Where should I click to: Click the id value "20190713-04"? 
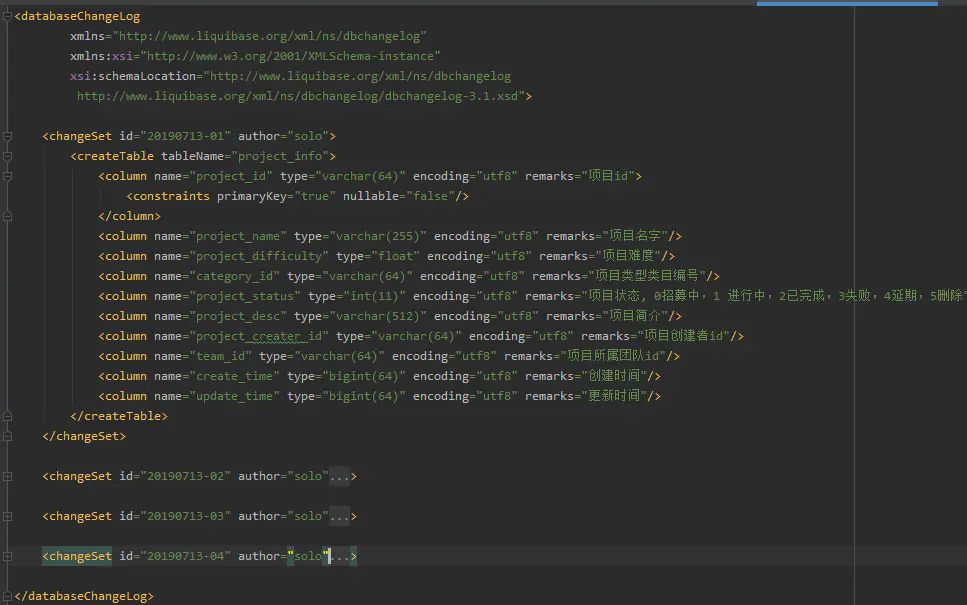(x=186, y=556)
